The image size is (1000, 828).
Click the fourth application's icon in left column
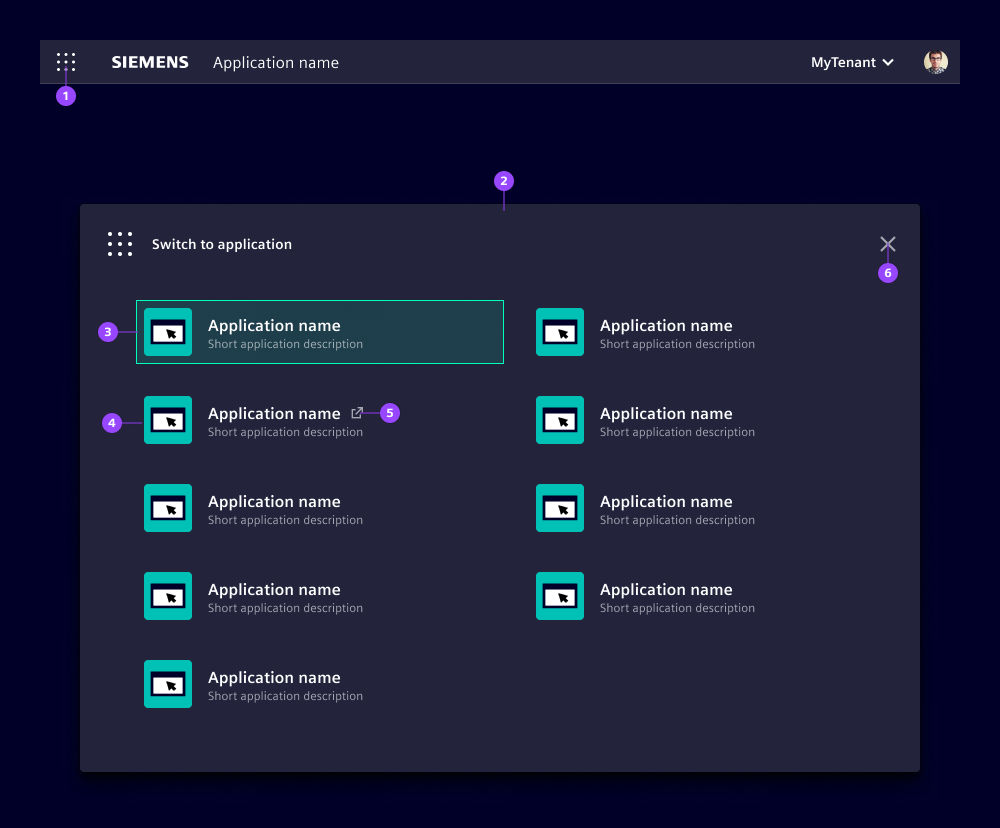click(168, 596)
